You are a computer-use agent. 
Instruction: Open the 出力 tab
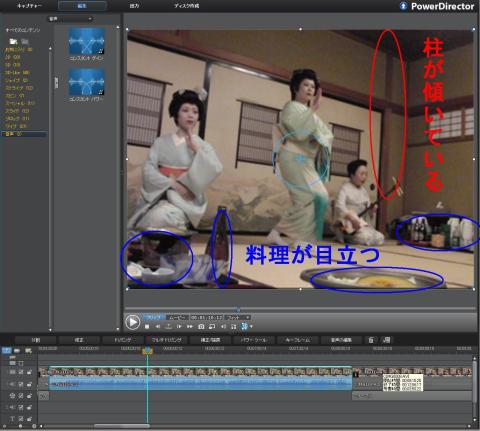(x=134, y=6)
